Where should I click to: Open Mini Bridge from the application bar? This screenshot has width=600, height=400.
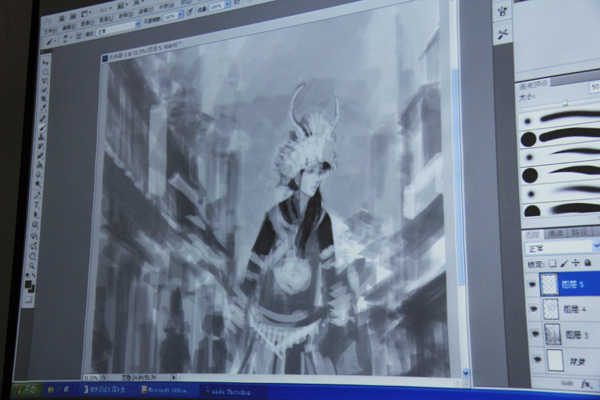tap(73, 16)
